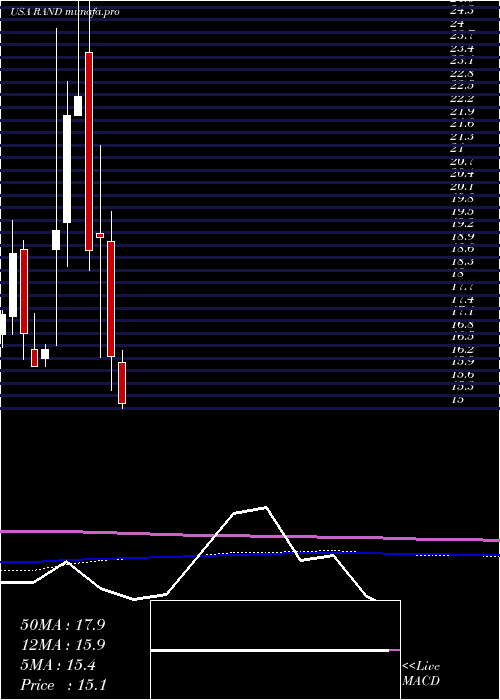Click the 20.4 price axis label

[463, 174]
